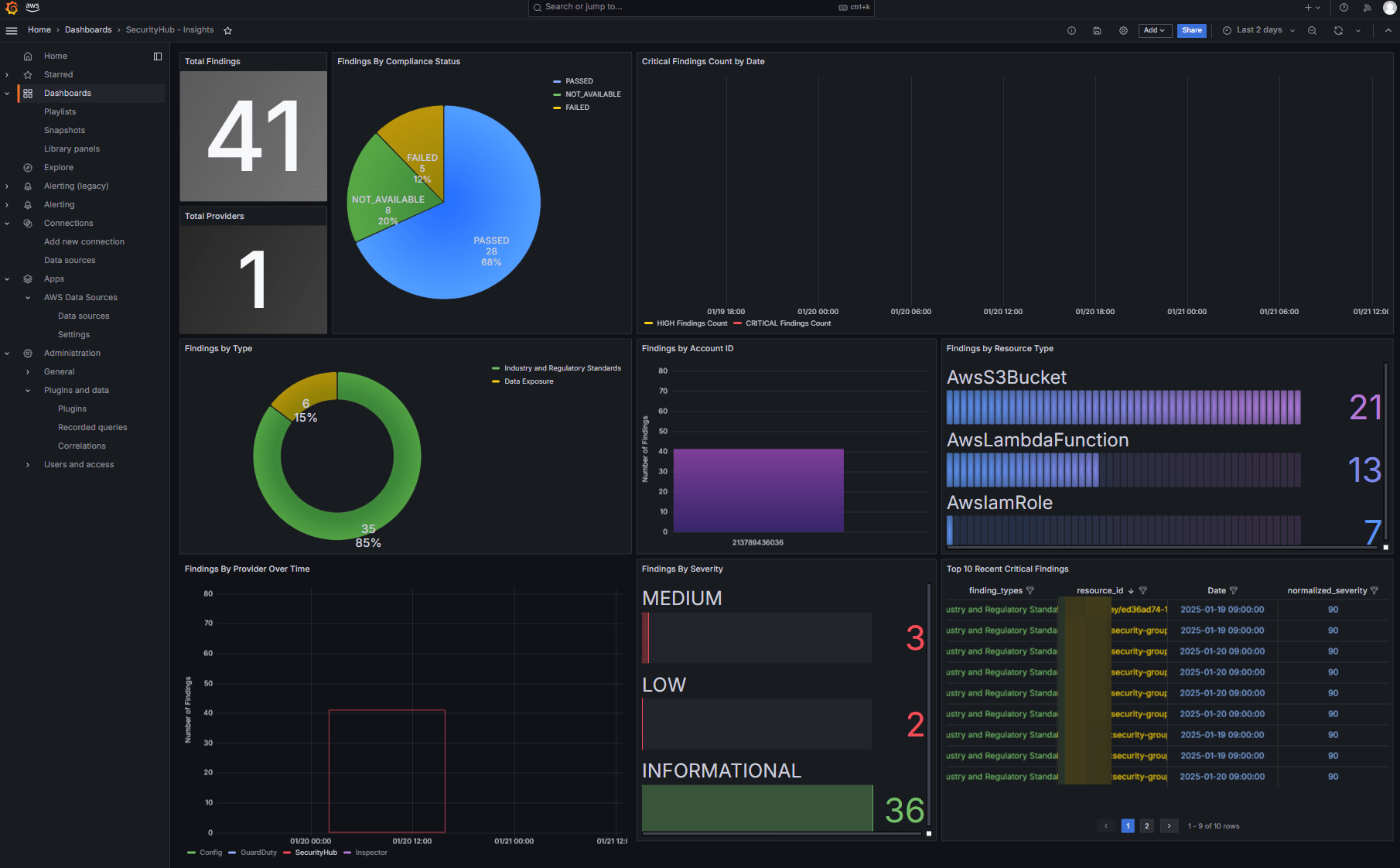Click the Home house icon in sidebar
The image size is (1400, 868).
(28, 56)
